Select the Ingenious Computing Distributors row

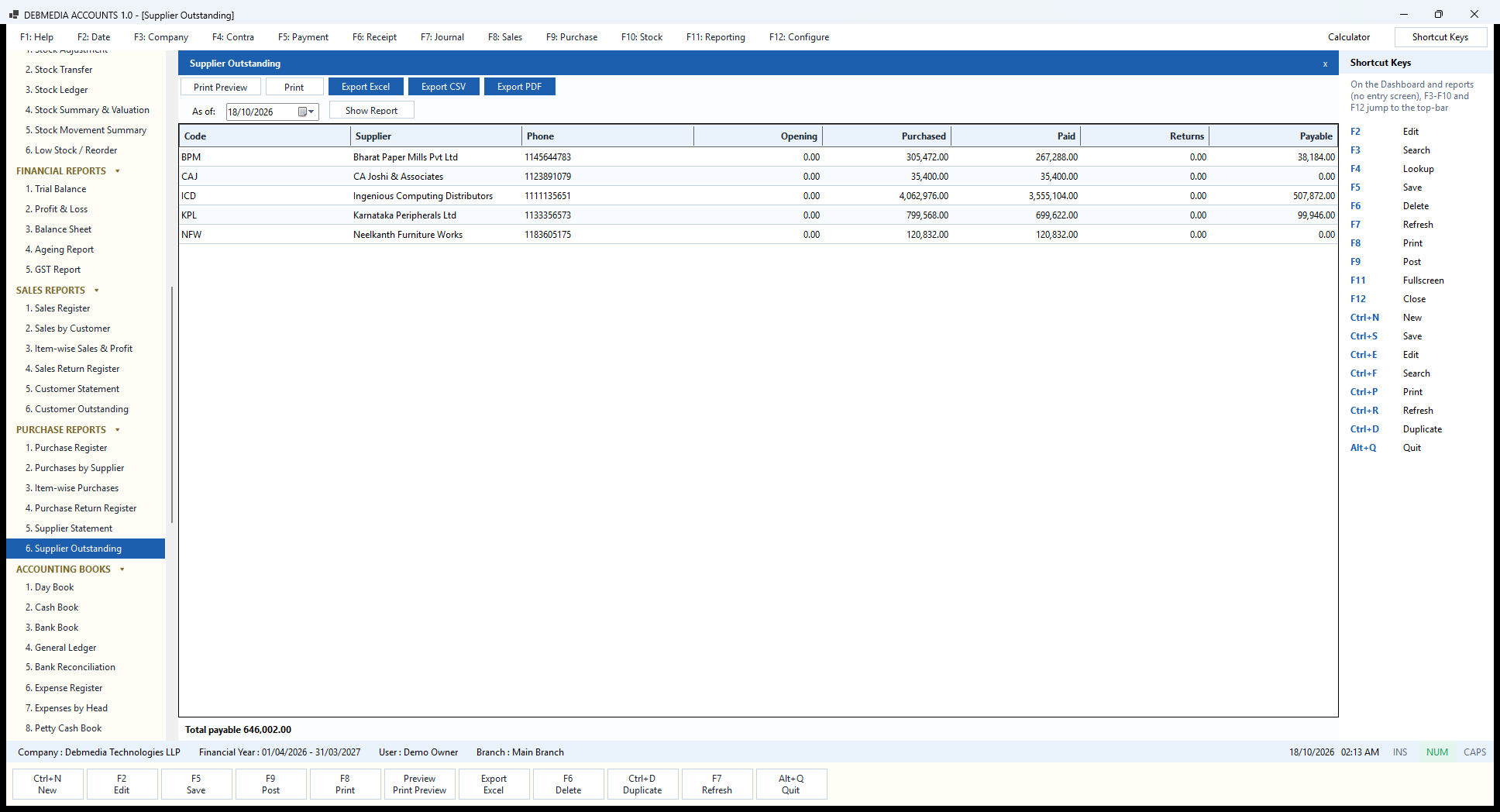coord(759,196)
